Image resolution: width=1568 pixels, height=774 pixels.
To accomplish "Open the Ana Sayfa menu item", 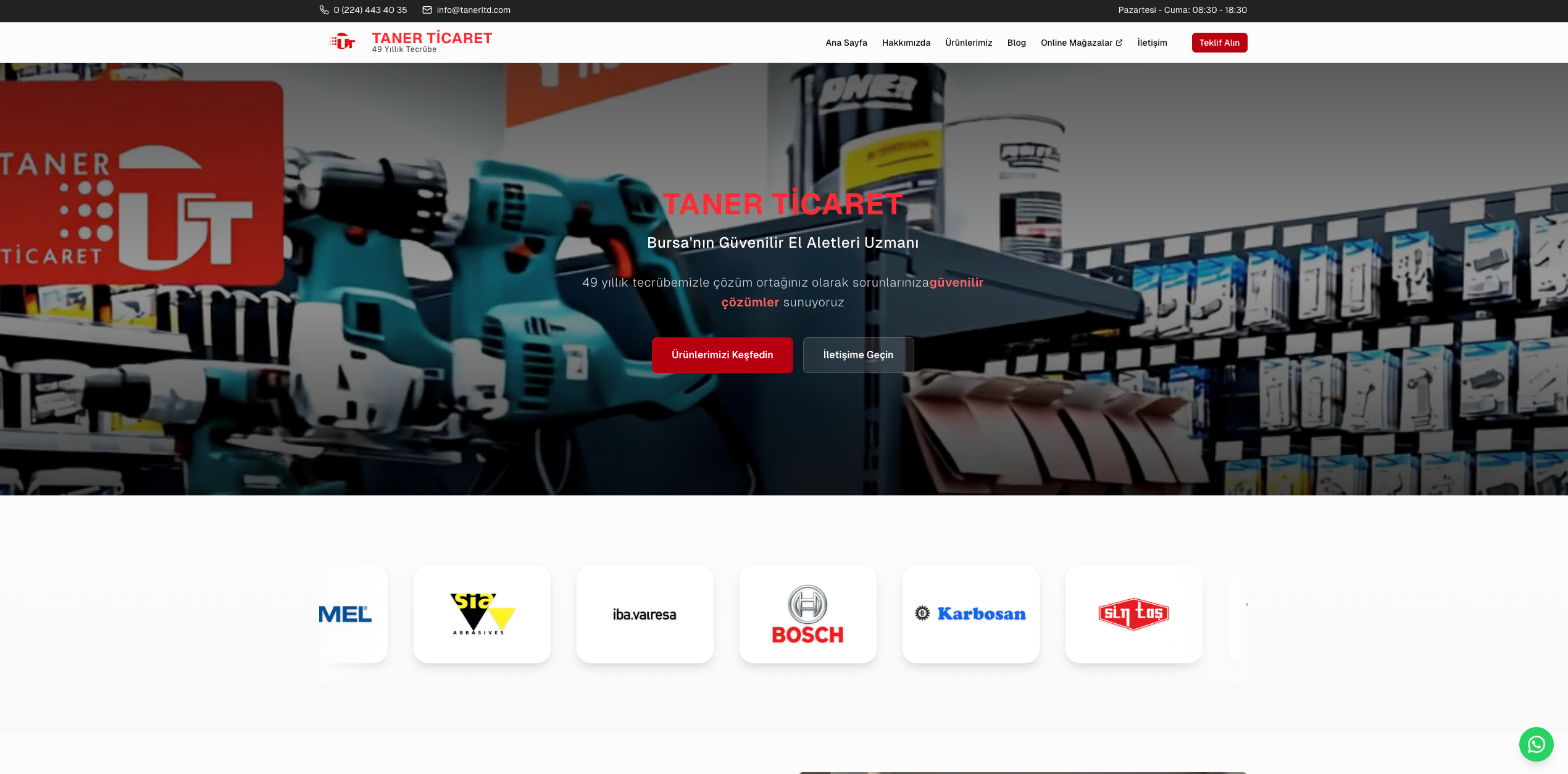I will (x=846, y=43).
